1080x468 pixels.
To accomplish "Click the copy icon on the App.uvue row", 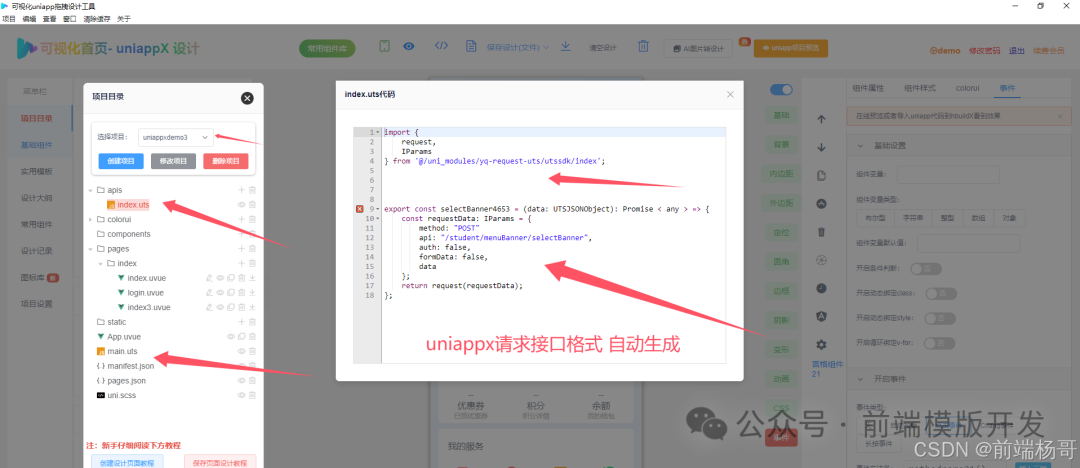I will coord(242,337).
